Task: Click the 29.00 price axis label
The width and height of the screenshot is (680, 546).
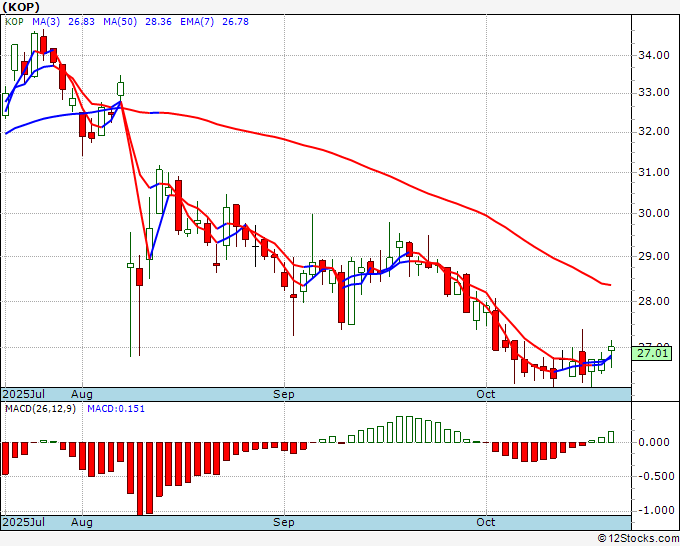Action: coord(654,256)
